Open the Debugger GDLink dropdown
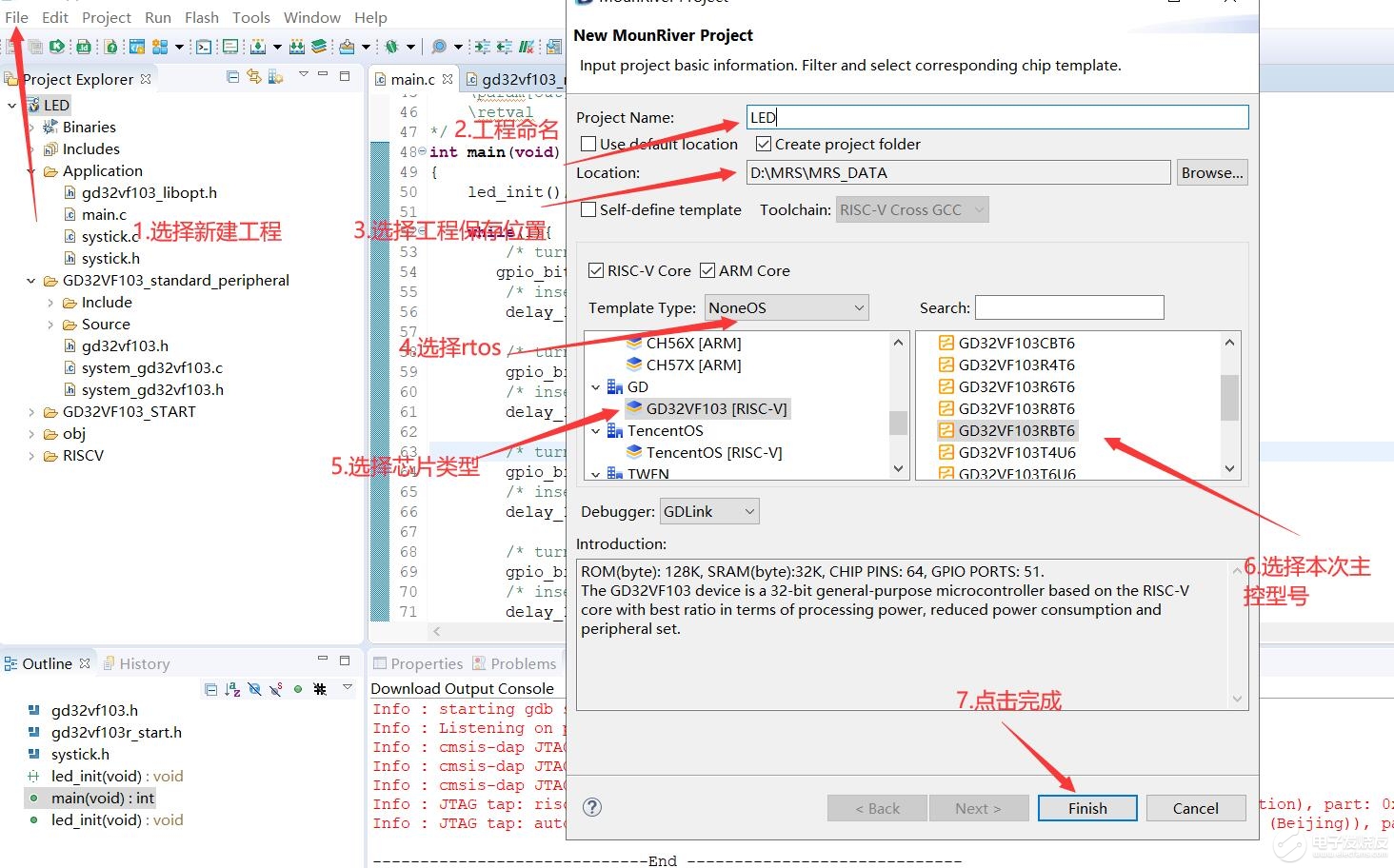The height and width of the screenshot is (868, 1394). [x=709, y=511]
